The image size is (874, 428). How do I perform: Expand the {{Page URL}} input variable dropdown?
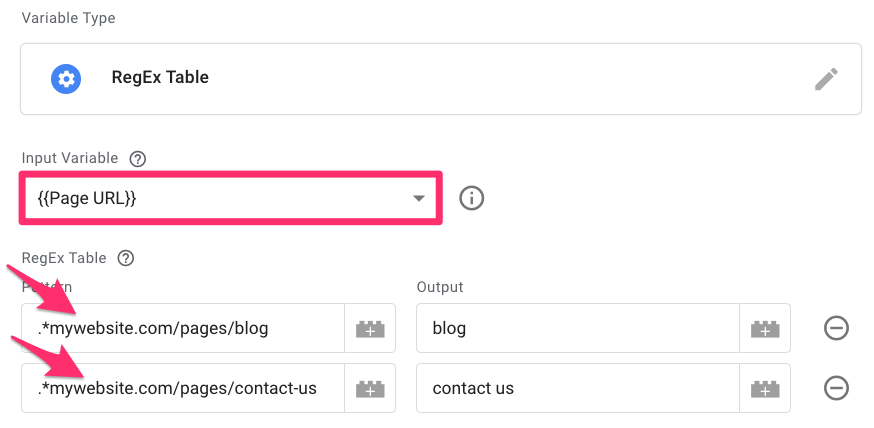(231, 198)
